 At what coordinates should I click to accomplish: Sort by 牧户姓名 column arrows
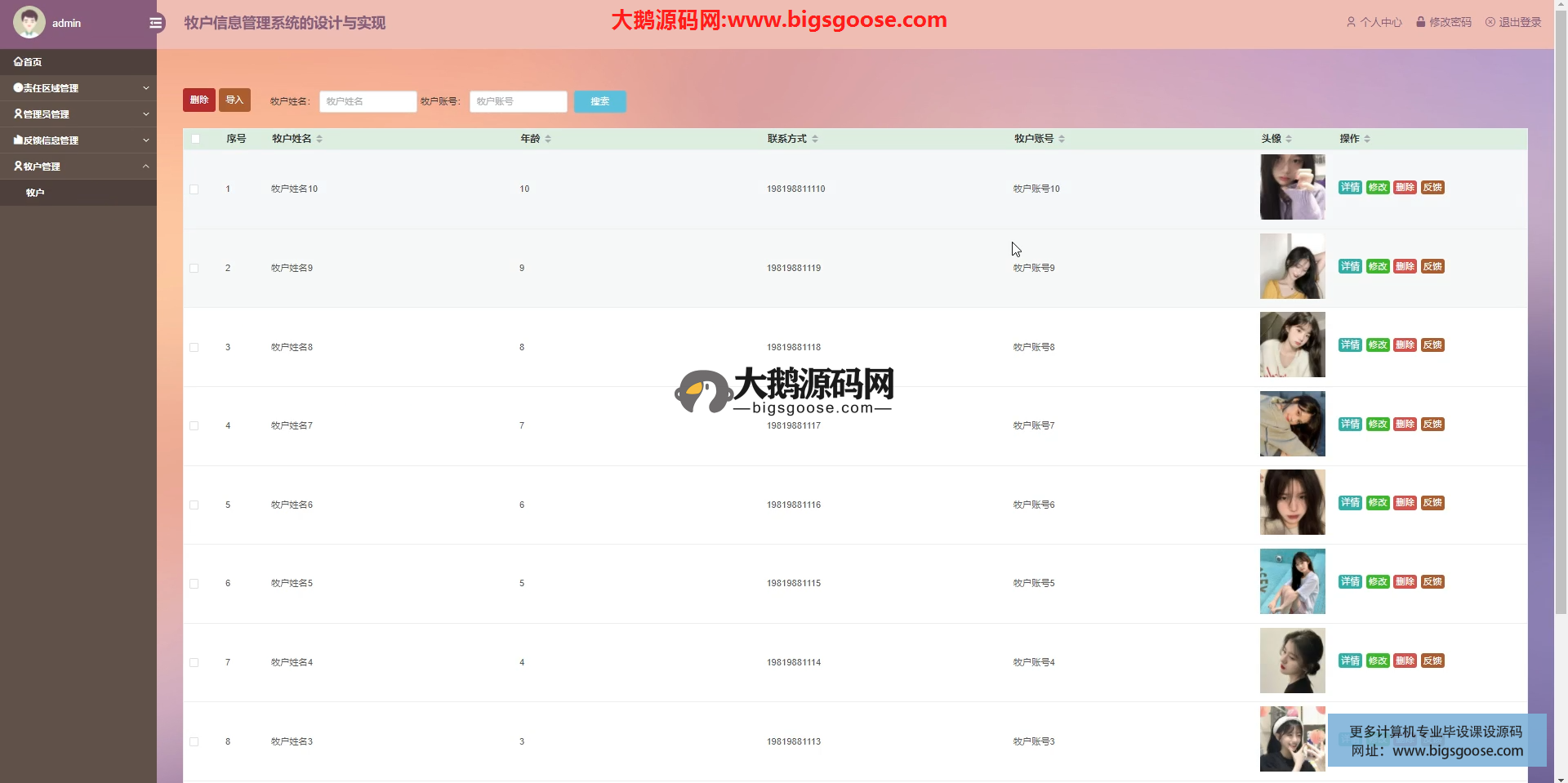tap(319, 139)
